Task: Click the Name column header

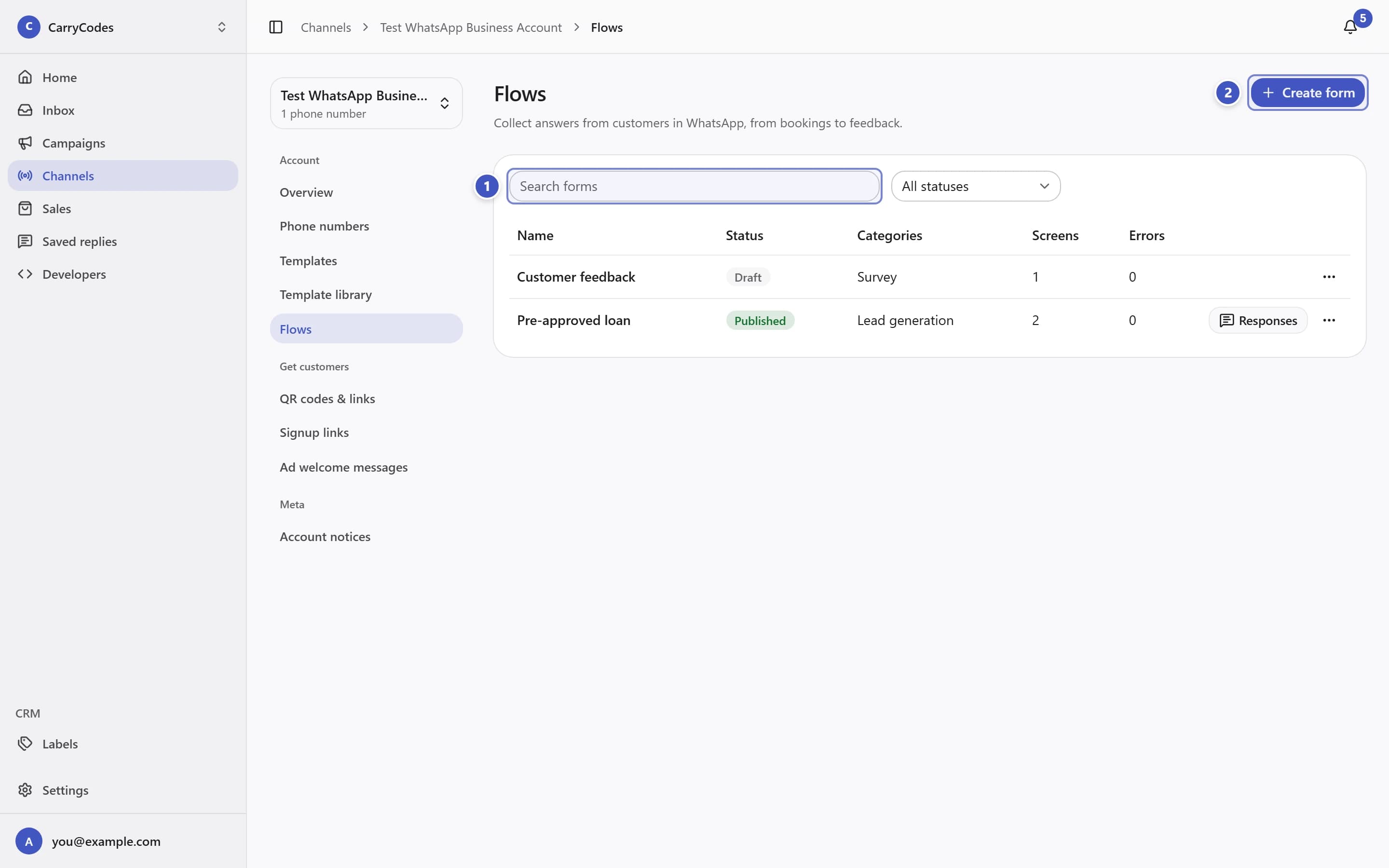Action: [x=535, y=235]
